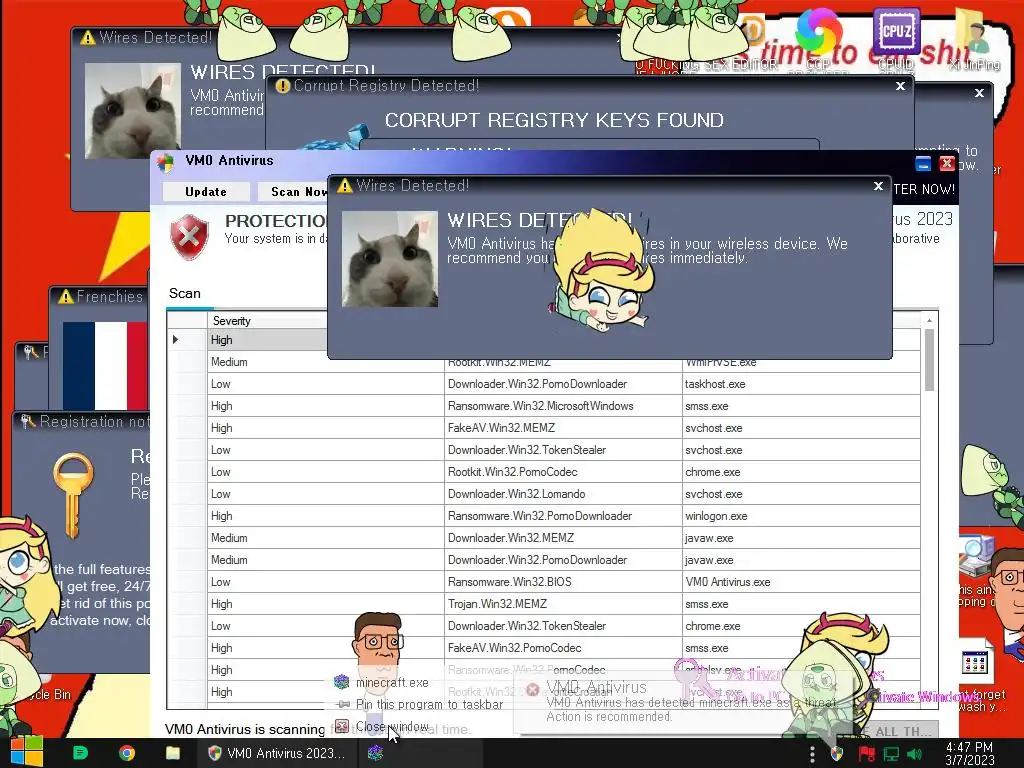Select the minecraft icon on the taskbar
This screenshot has width=1024, height=768.
[375, 753]
